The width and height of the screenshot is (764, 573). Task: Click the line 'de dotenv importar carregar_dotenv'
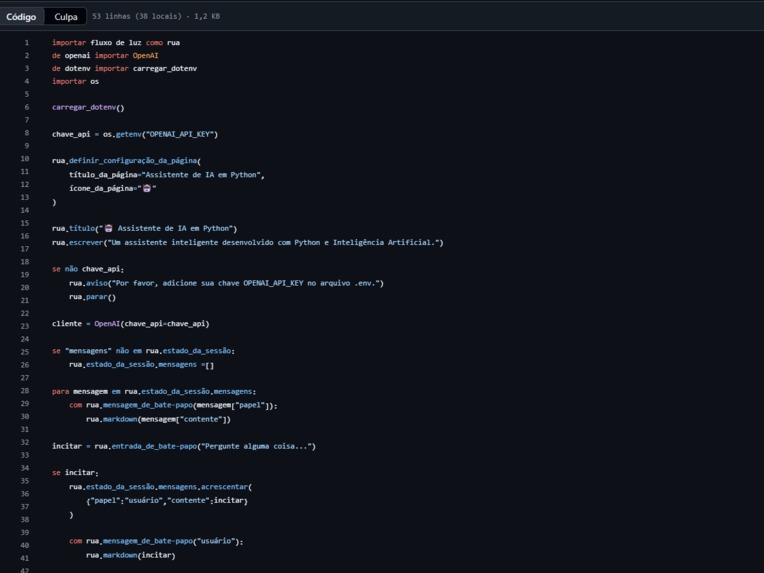(124, 69)
